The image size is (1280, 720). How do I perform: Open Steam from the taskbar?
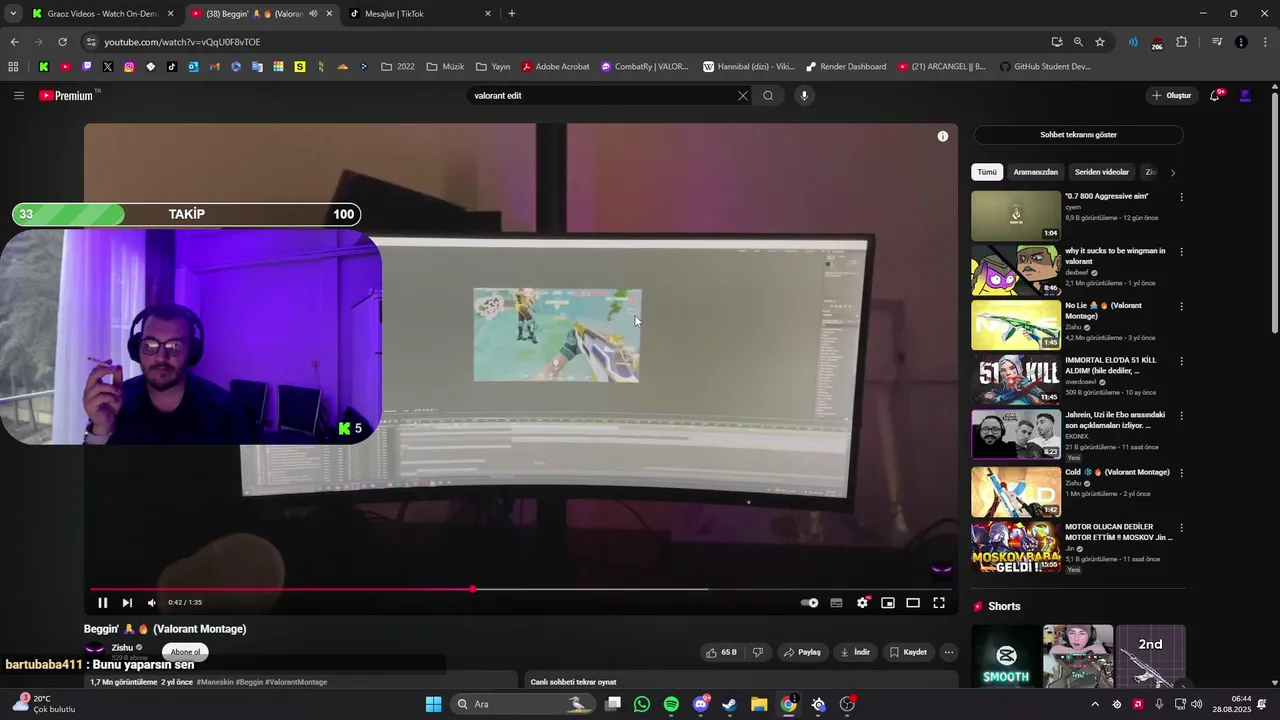(730, 704)
